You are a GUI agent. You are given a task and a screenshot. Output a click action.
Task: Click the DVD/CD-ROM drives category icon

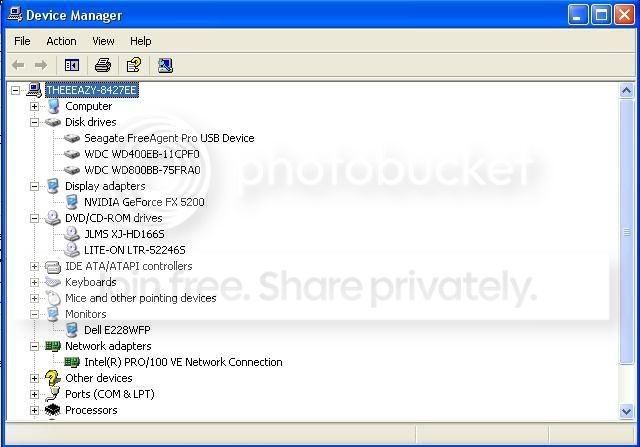(x=53, y=218)
